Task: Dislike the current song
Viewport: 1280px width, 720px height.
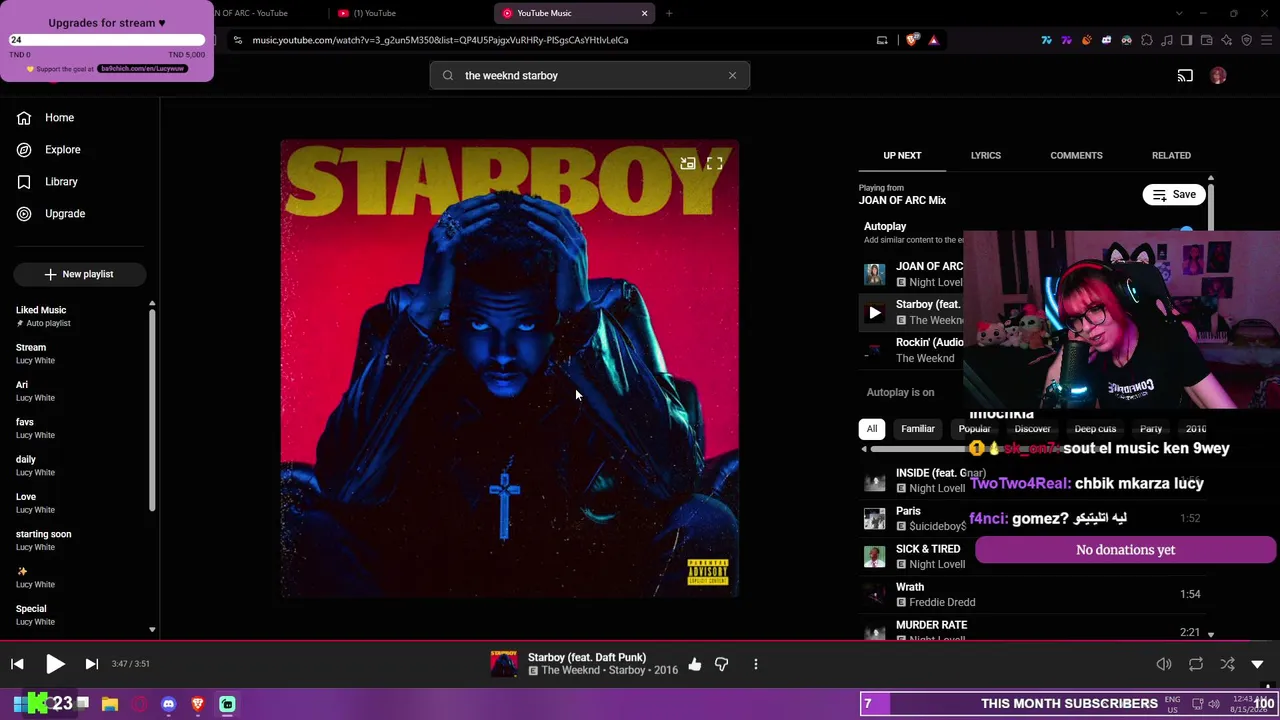Action: pyautogui.click(x=722, y=664)
